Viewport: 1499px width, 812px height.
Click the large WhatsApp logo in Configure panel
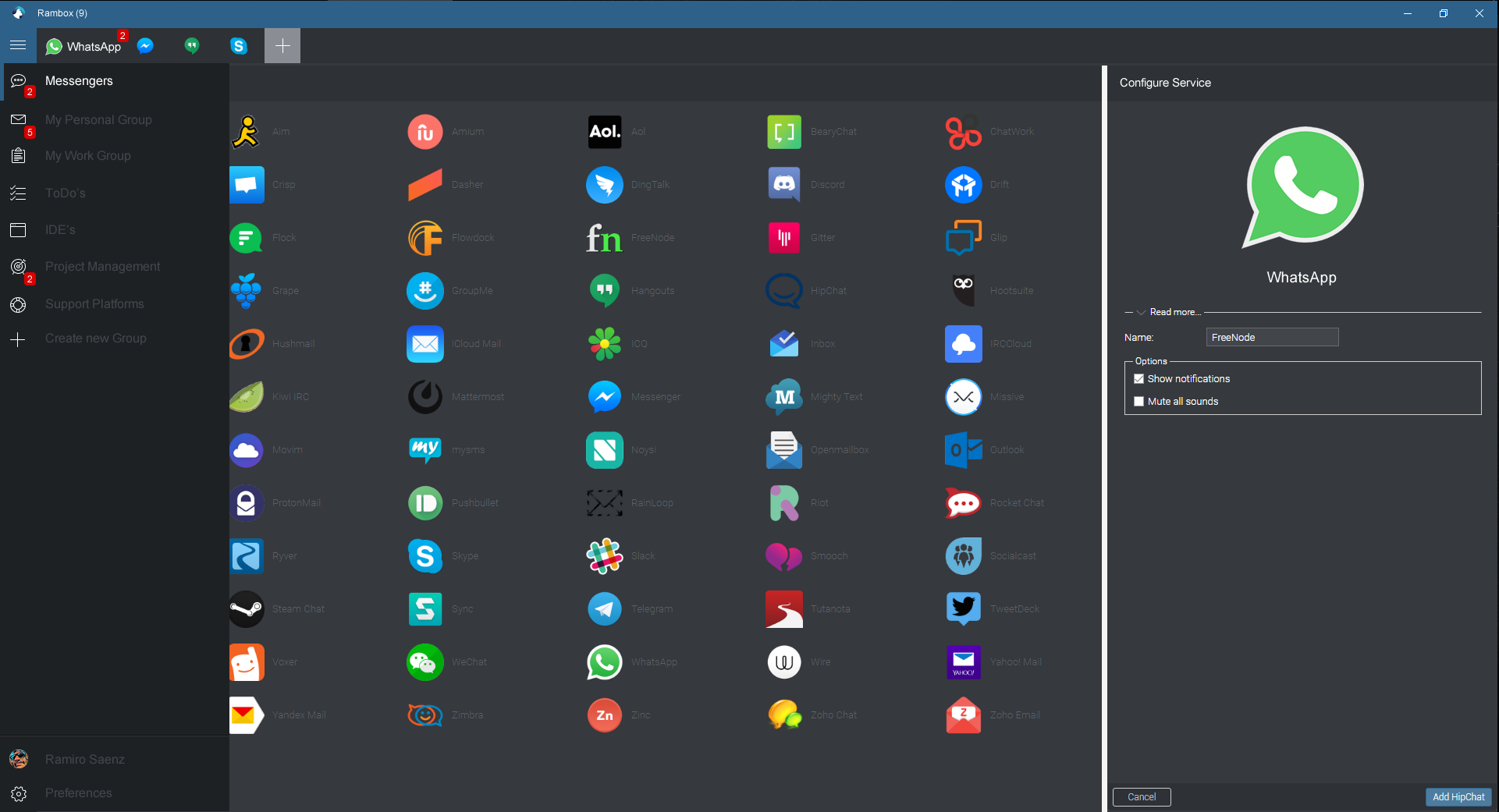(x=1302, y=188)
